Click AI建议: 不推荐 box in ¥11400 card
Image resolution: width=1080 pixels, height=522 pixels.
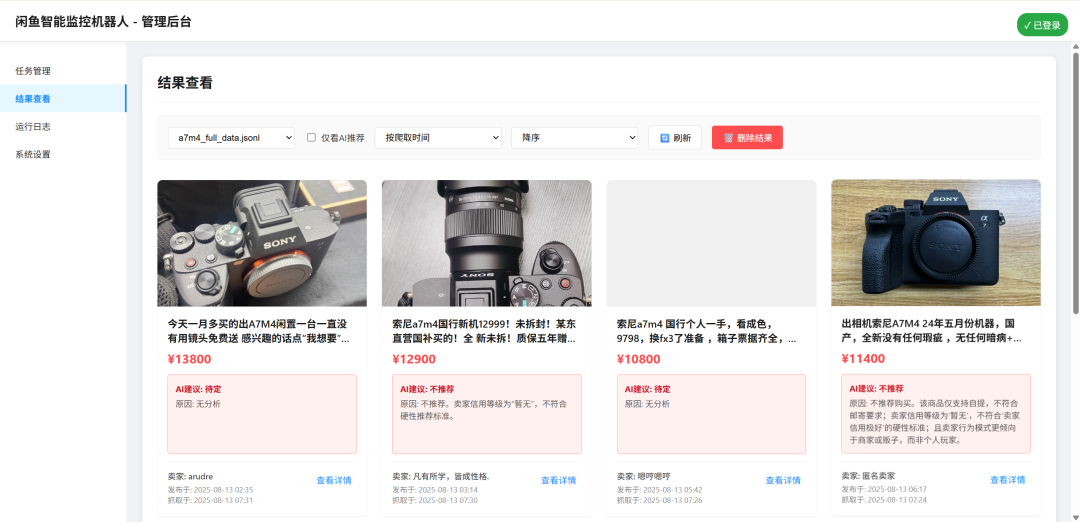[936, 413]
